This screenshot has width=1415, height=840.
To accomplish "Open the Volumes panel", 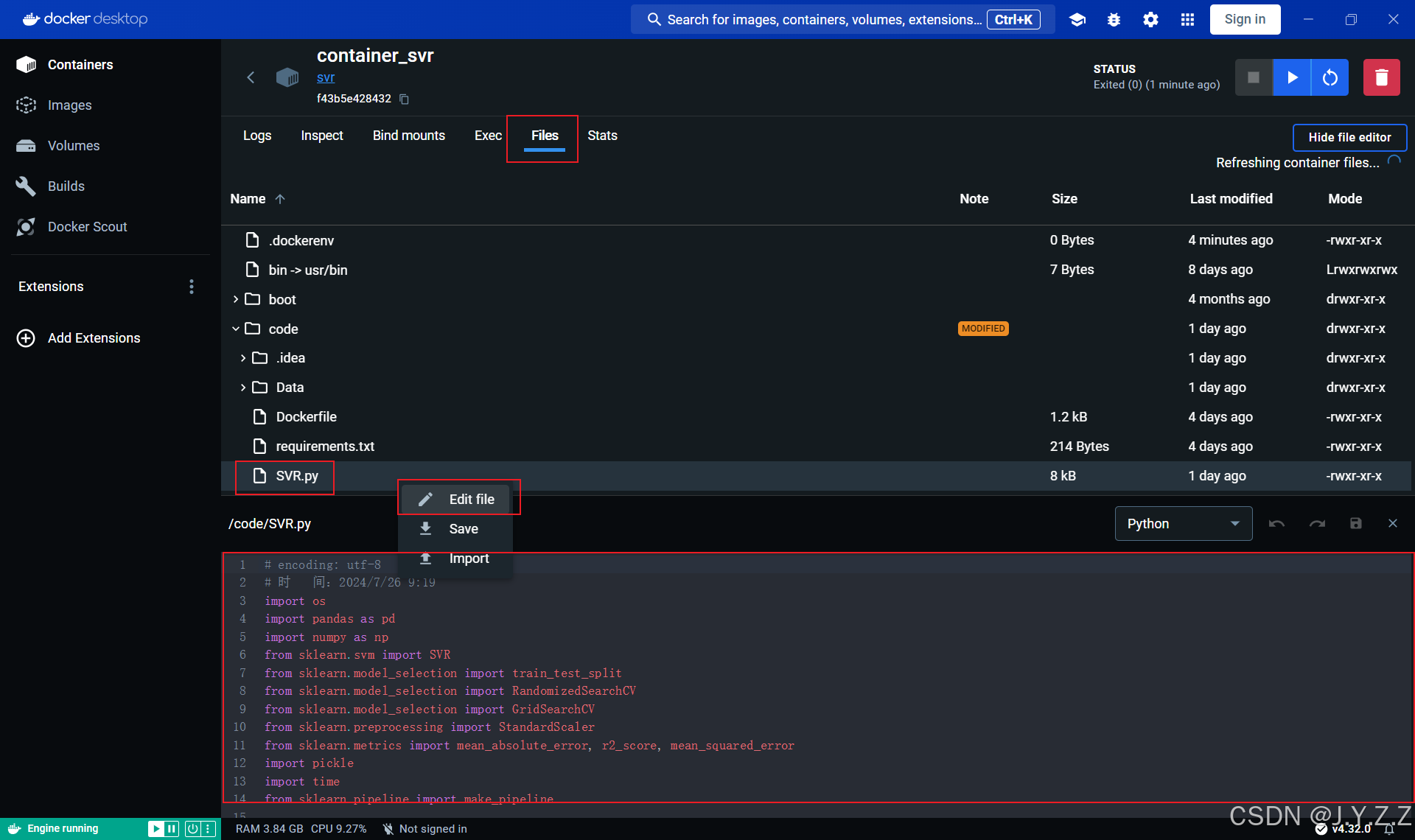I will pos(74,145).
